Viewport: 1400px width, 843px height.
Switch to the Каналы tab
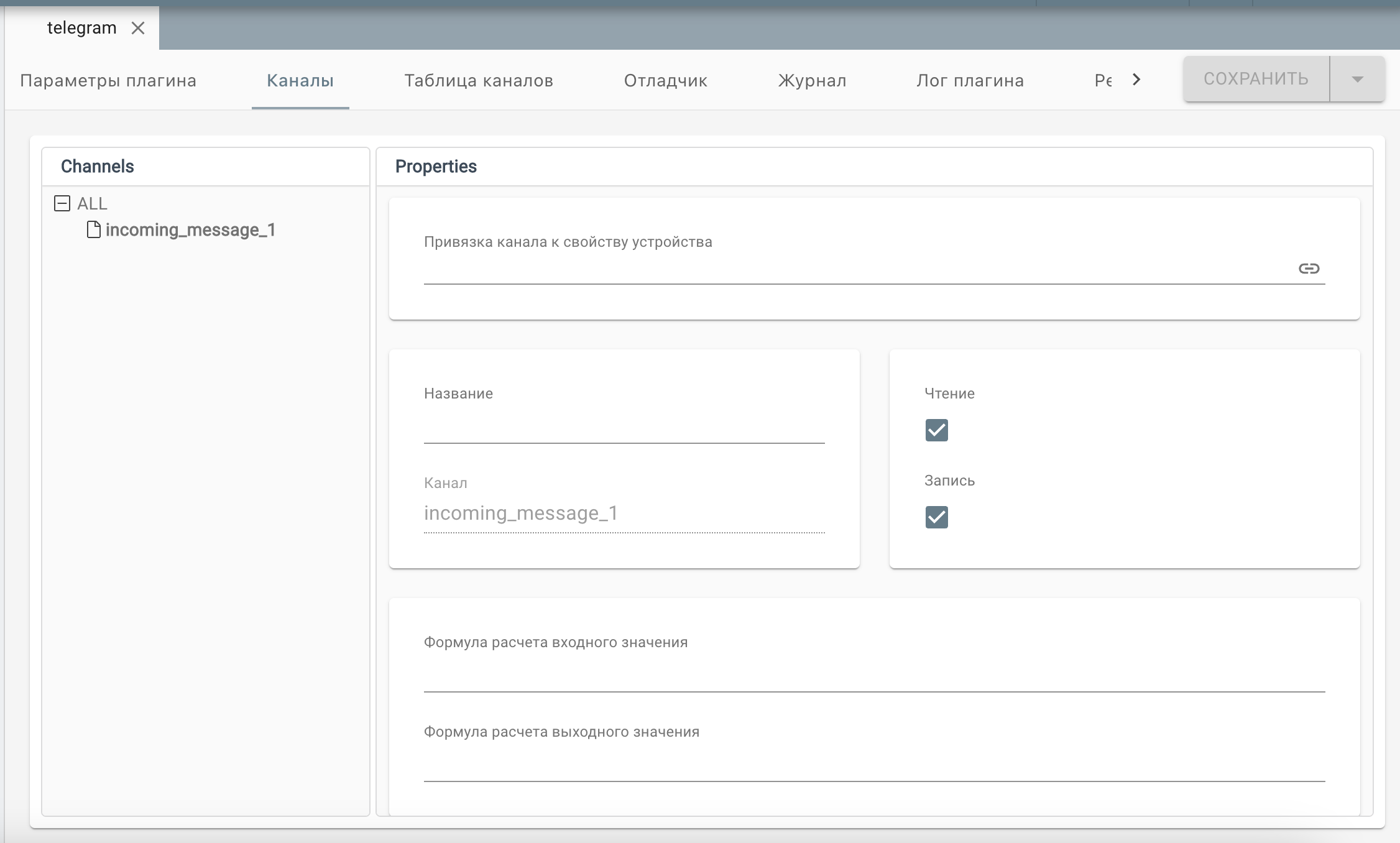(300, 80)
